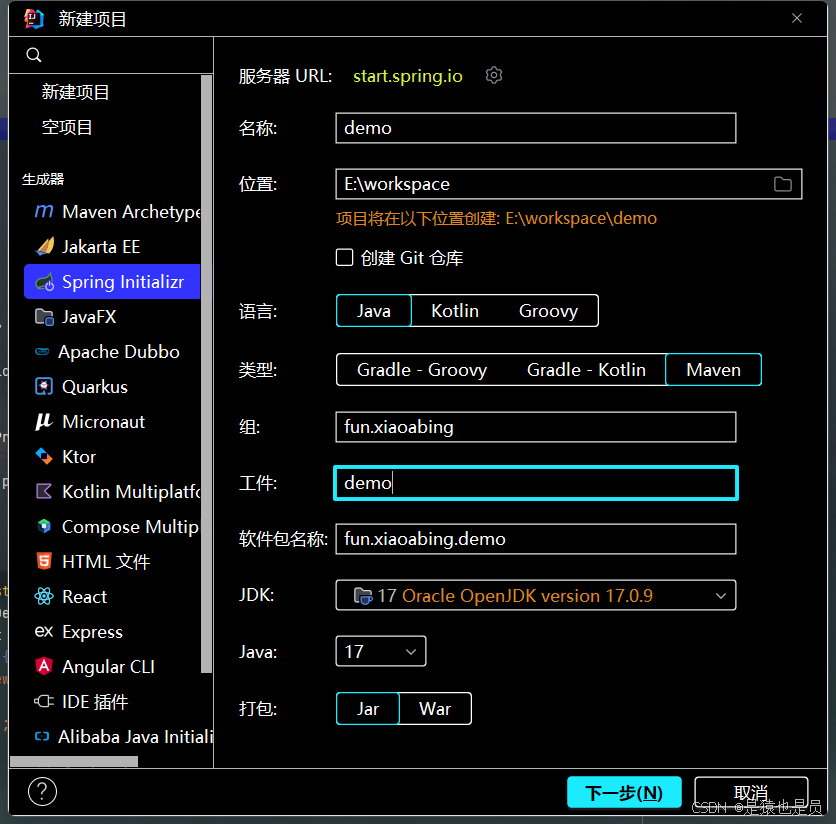Click the IDE plugin plug icon
Image resolution: width=836 pixels, height=824 pixels.
(44, 701)
